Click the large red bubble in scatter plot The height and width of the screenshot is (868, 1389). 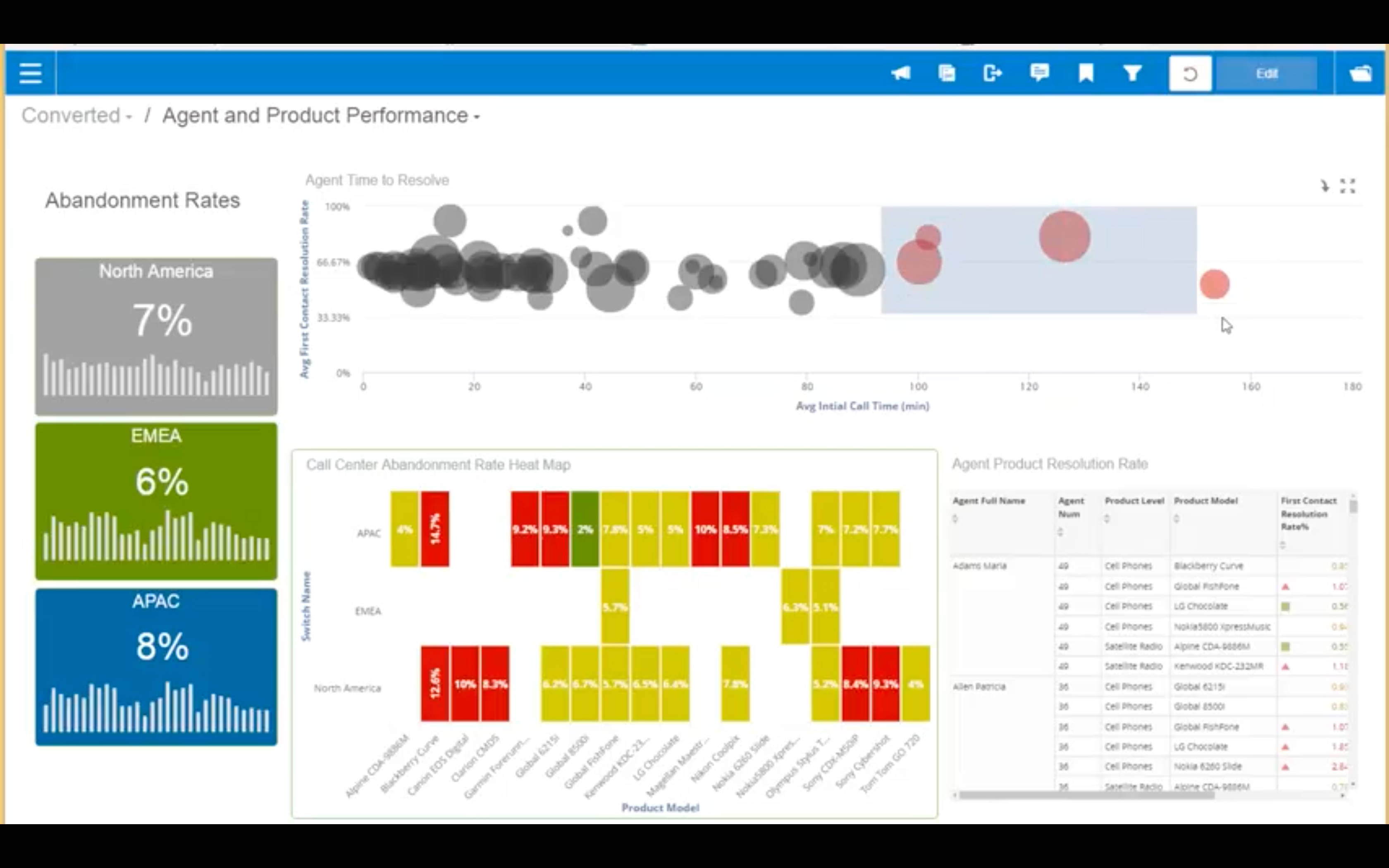1064,236
